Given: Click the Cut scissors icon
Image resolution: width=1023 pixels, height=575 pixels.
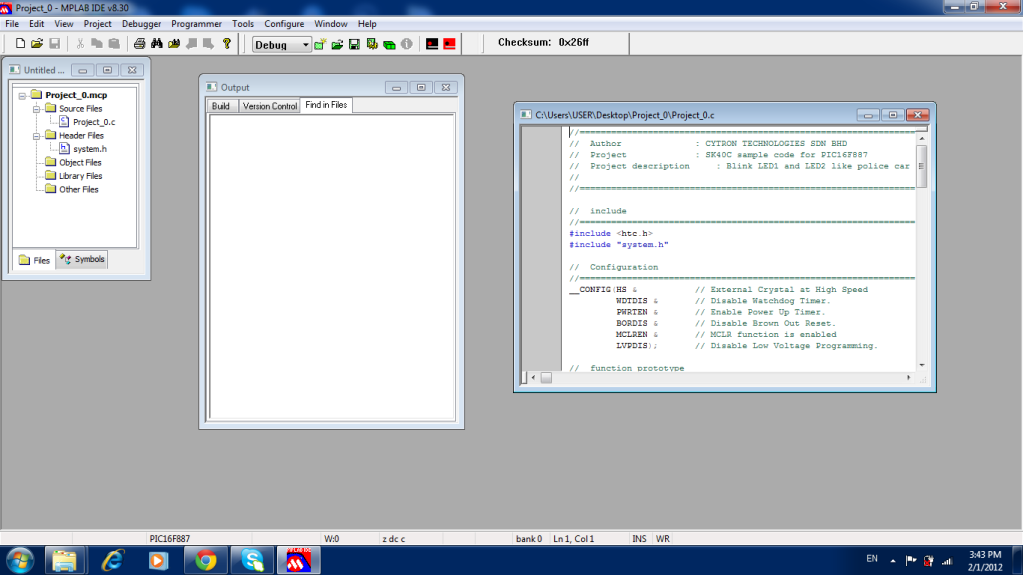Looking at the screenshot, I should pos(80,44).
